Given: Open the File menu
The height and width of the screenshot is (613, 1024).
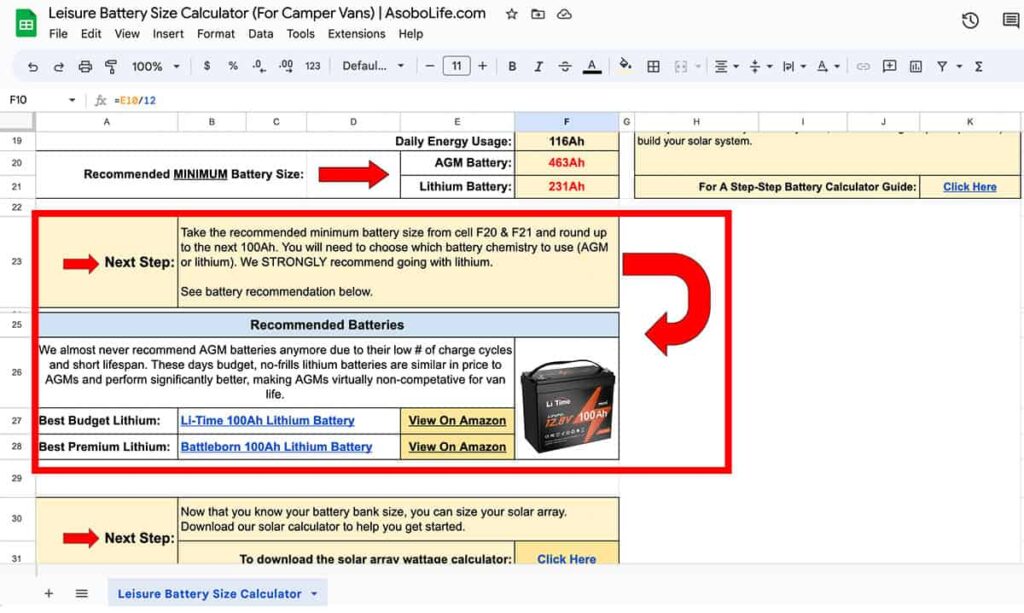Looking at the screenshot, I should coord(58,34).
